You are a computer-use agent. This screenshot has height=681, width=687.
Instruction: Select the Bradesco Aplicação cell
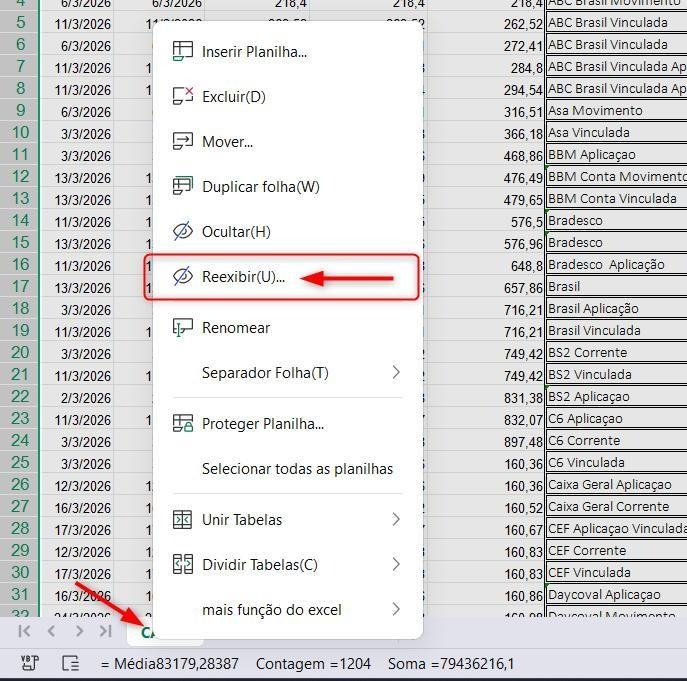coord(616,265)
